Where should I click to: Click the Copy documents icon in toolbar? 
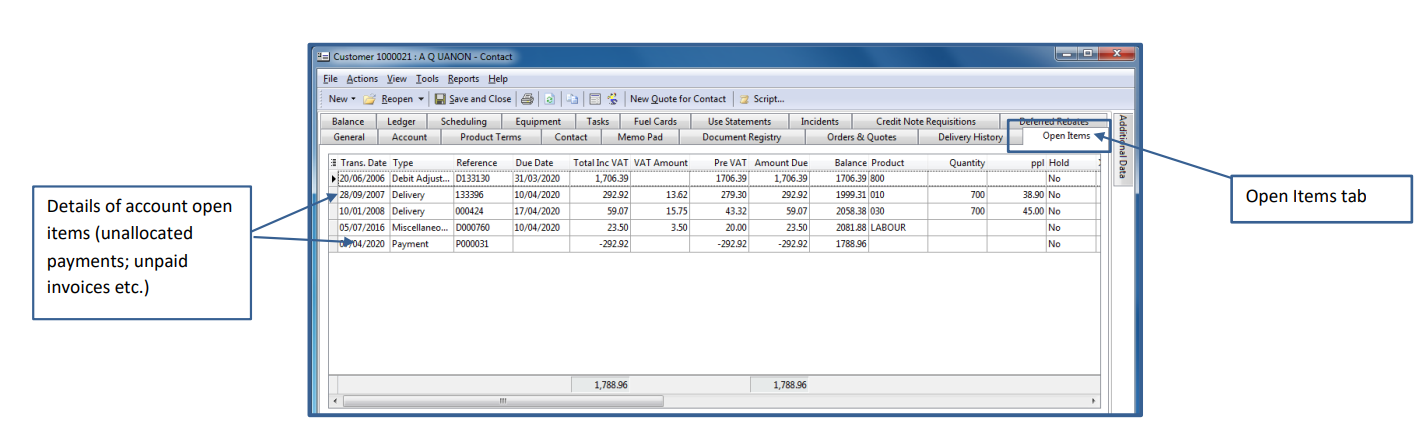(x=572, y=99)
